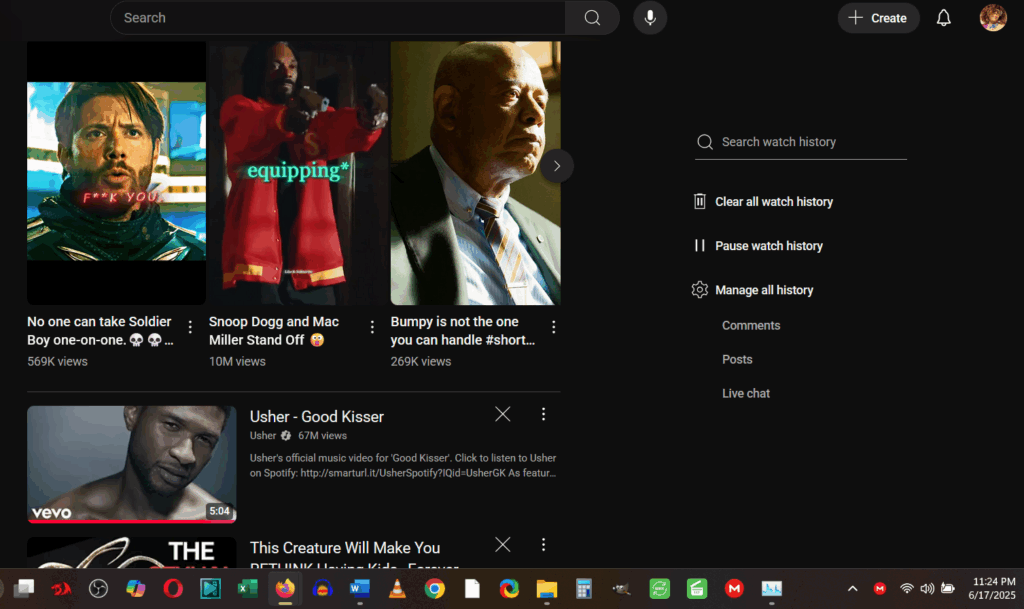The image size is (1024, 609).
Task: Play the Bumpy short thumbnail
Action: click(x=475, y=173)
